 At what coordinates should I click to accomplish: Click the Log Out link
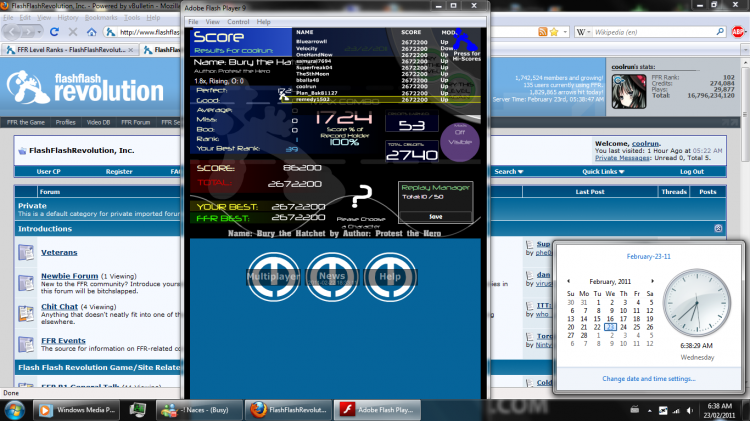(692, 171)
